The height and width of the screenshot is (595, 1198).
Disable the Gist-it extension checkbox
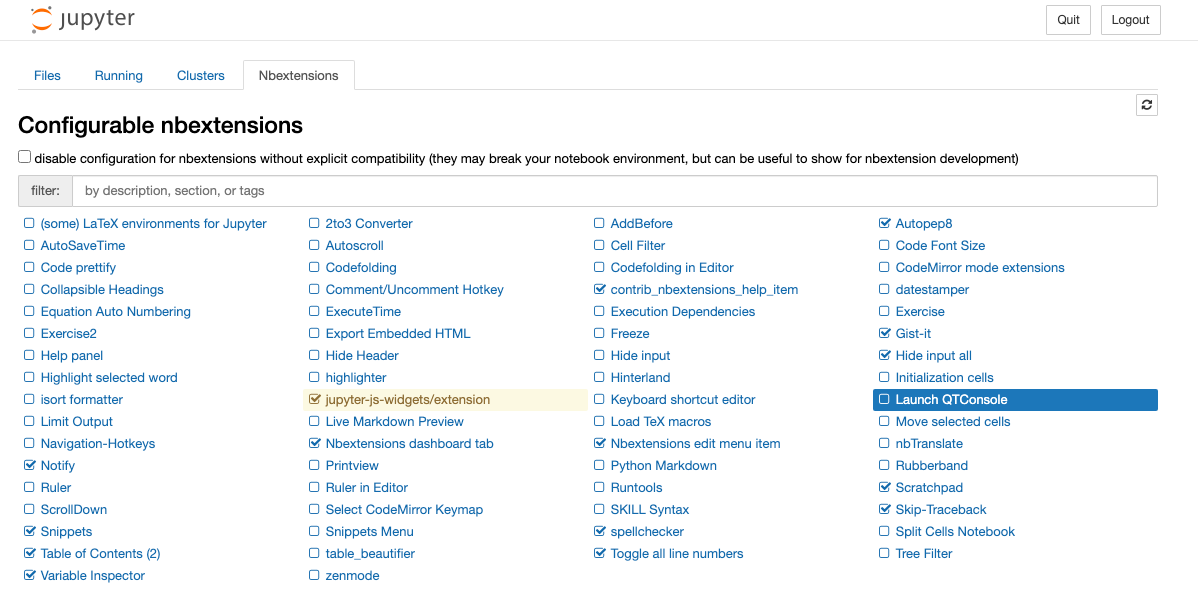point(884,334)
